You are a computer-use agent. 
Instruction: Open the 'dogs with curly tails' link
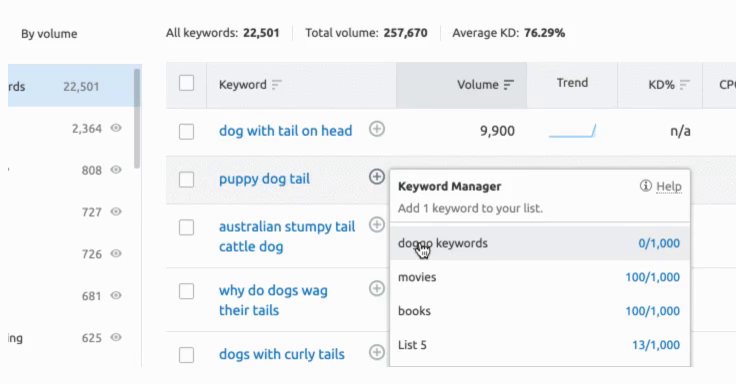coord(282,354)
